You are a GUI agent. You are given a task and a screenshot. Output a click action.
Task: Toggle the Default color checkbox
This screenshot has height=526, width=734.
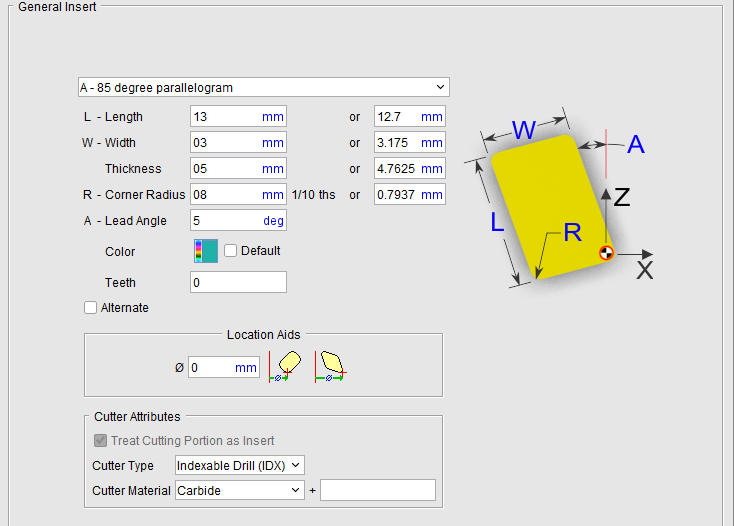[230, 251]
